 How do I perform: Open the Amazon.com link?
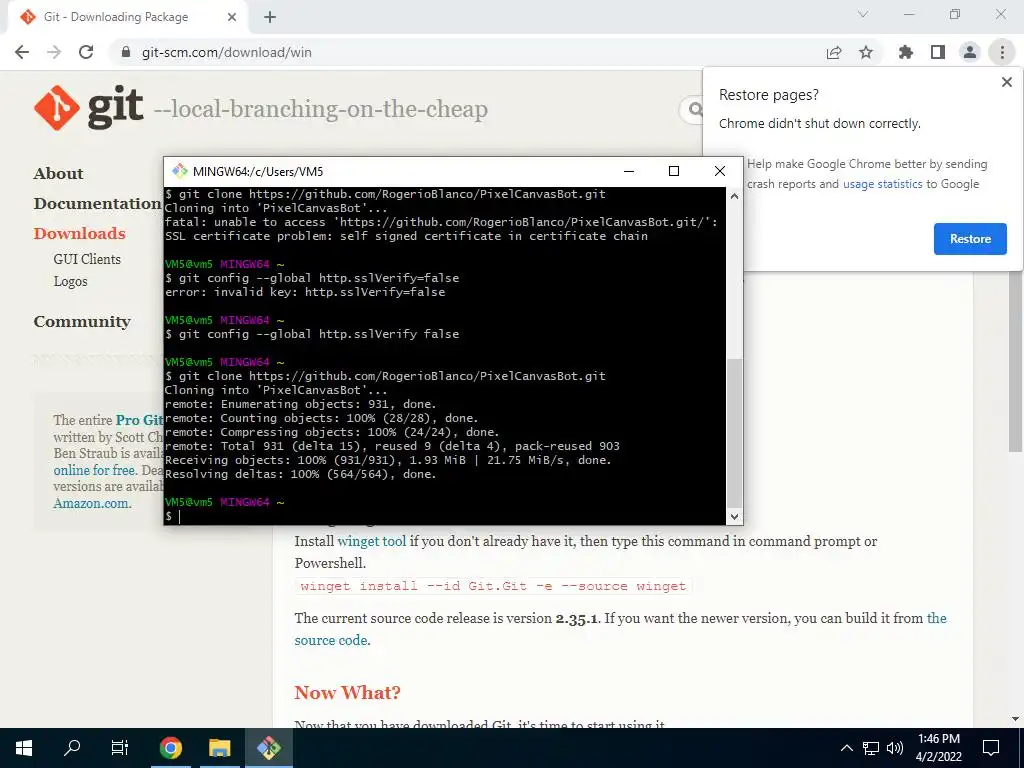pyautogui.click(x=91, y=504)
